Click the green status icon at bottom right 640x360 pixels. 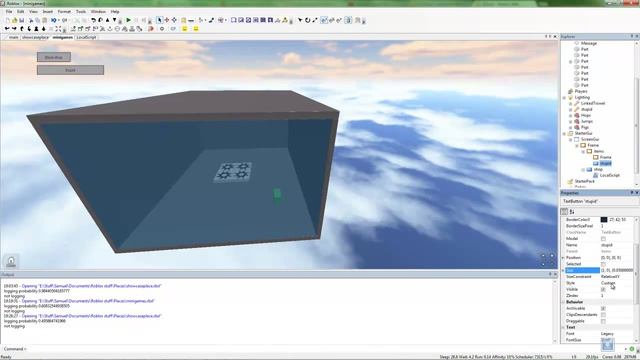coord(632,349)
